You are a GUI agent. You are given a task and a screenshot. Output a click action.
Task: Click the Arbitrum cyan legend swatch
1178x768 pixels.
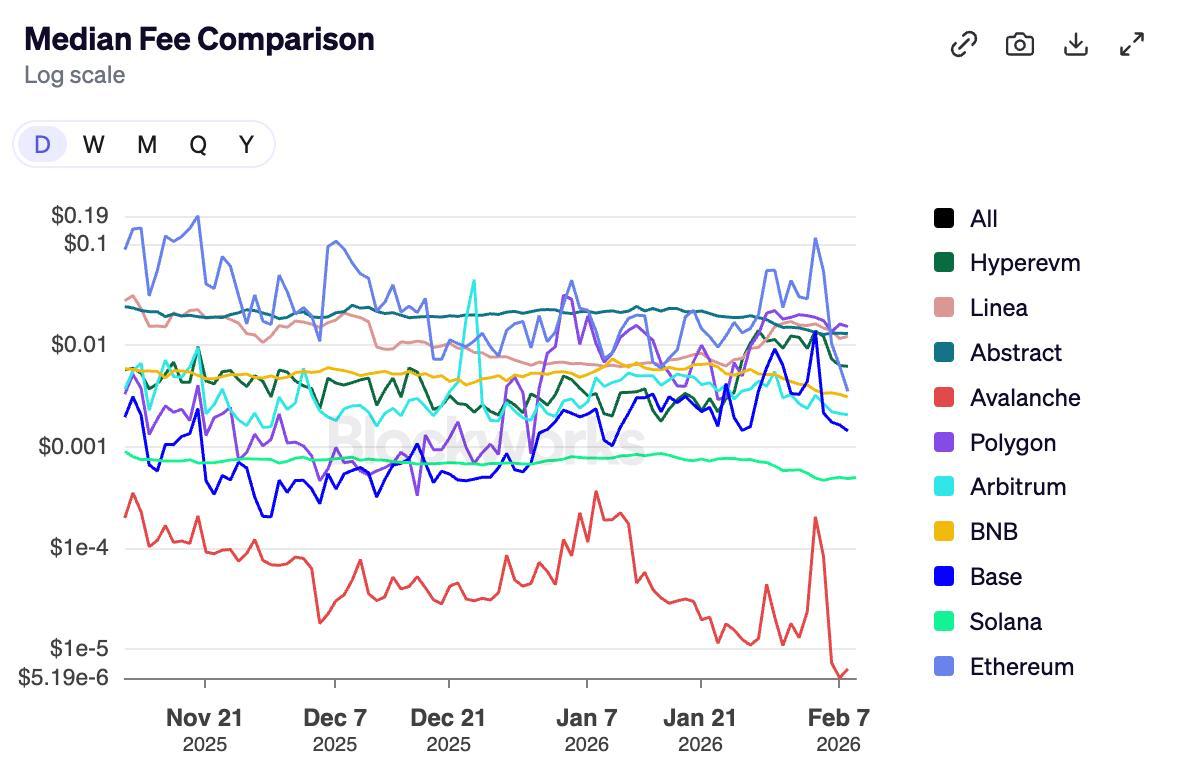pos(944,487)
